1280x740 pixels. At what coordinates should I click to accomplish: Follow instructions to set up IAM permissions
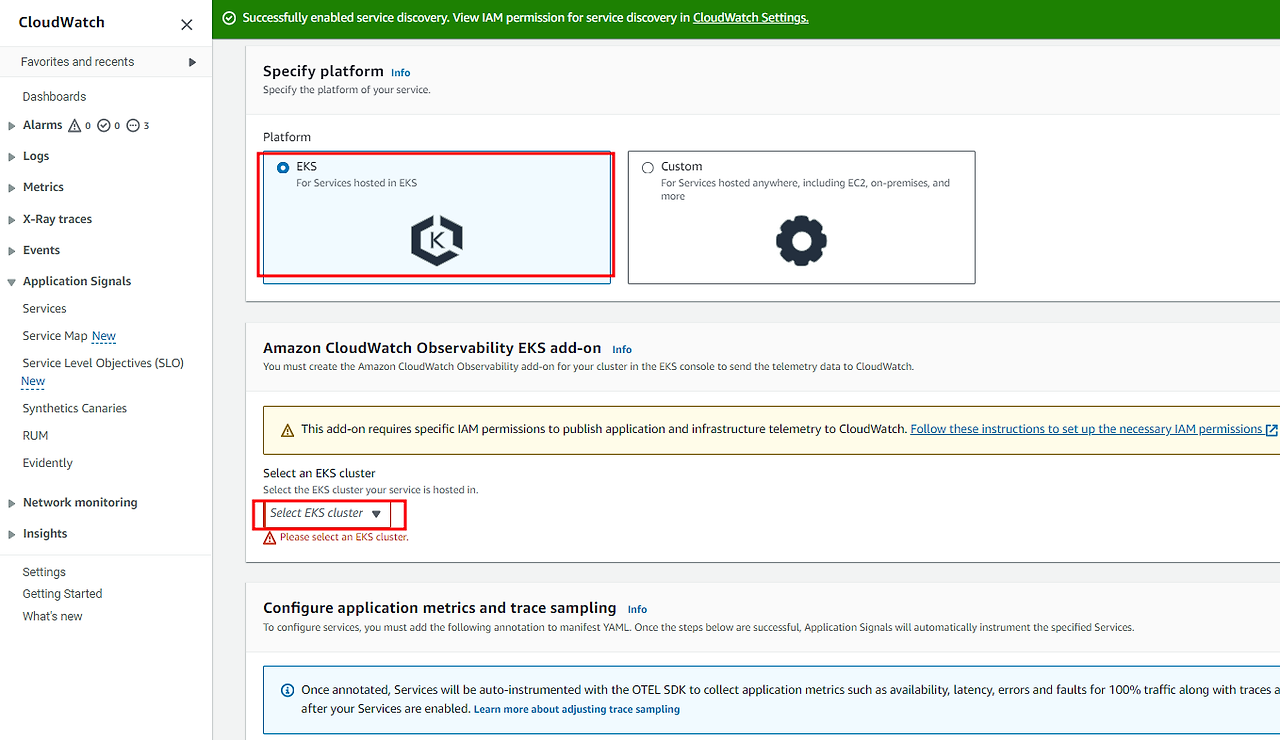pyautogui.click(x=1086, y=429)
